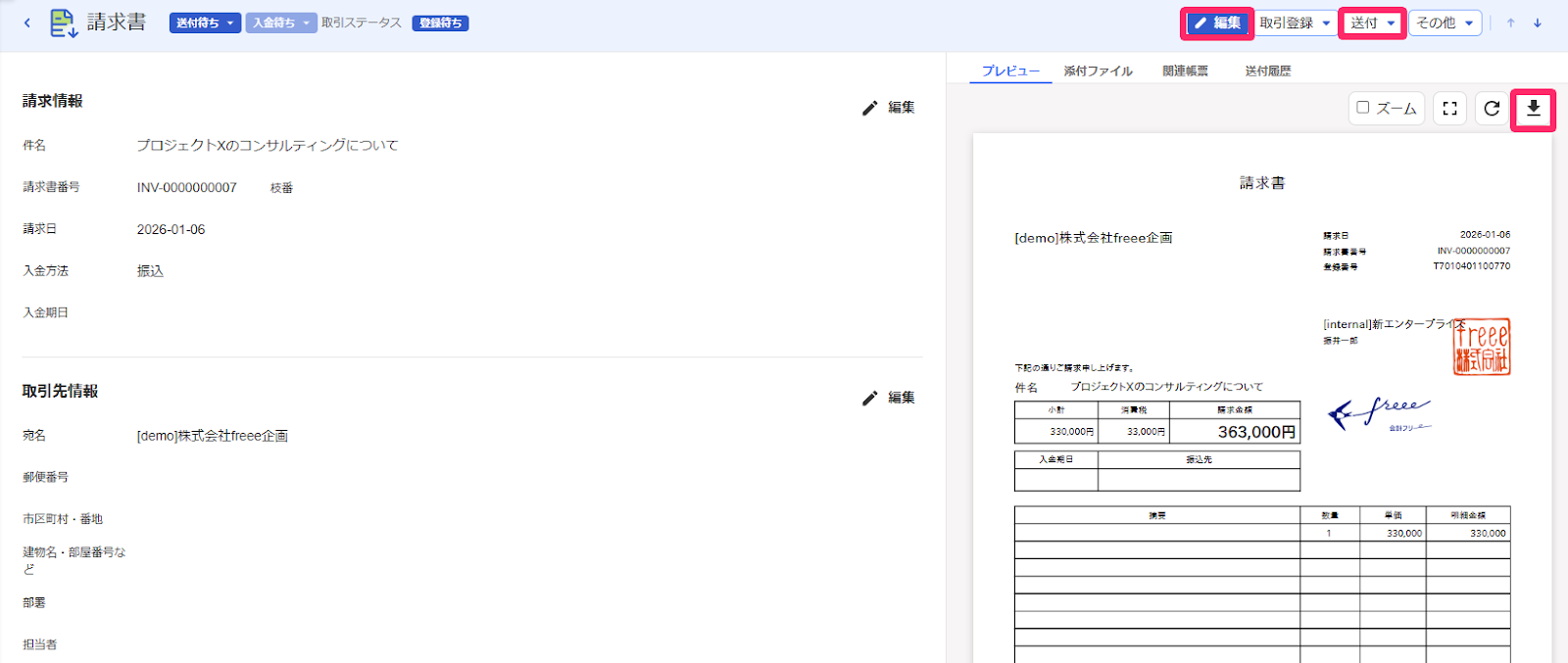
Task: Click the 取引ステータス label
Action: click(362, 23)
